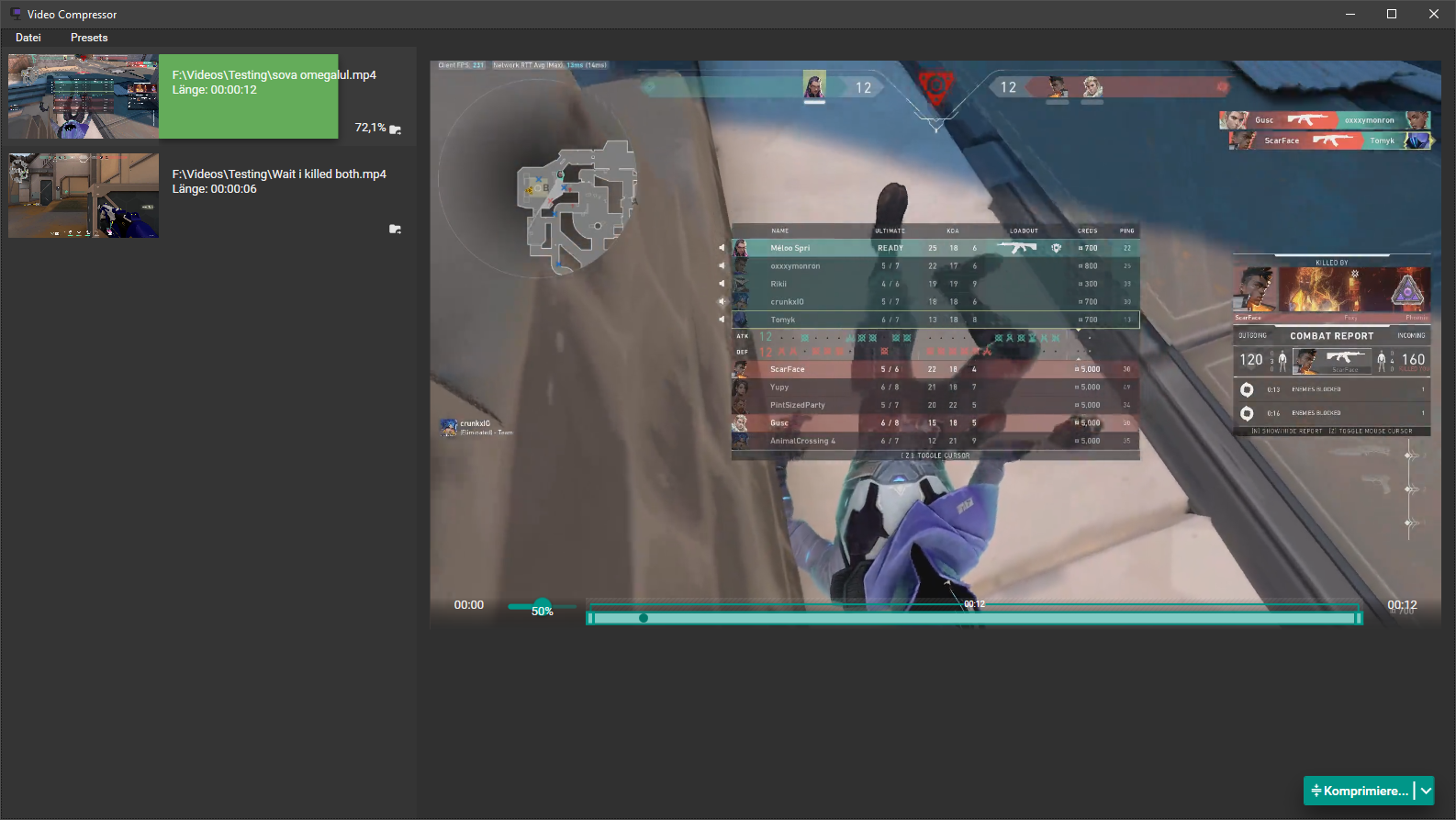Open output folder for Wait i killed both.mp4
1456x820 pixels.
[x=396, y=229]
